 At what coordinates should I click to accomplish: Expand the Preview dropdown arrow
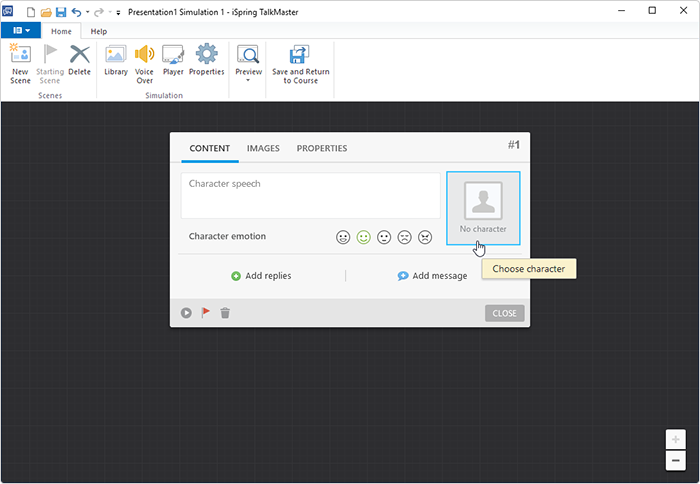click(x=248, y=80)
